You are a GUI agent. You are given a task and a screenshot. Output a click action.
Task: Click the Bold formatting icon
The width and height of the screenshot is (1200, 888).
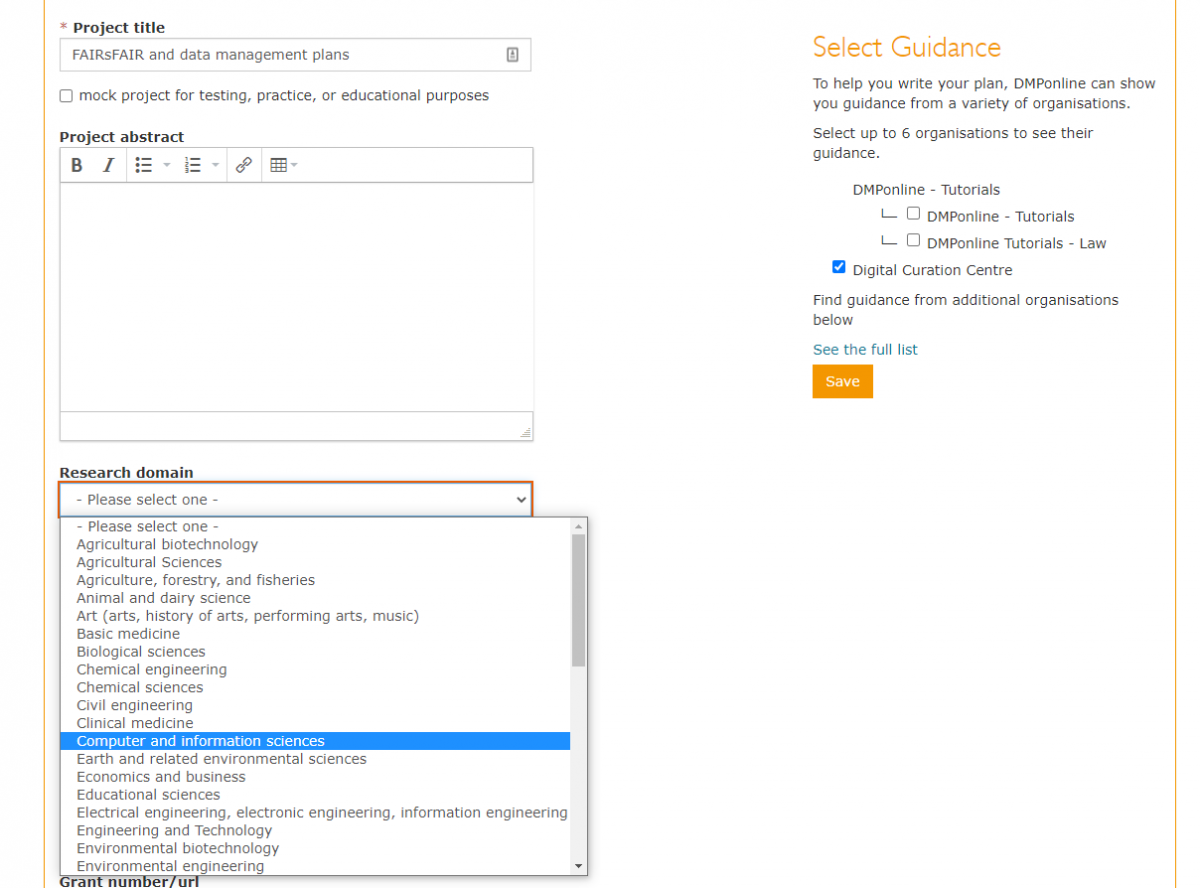[x=77, y=166]
